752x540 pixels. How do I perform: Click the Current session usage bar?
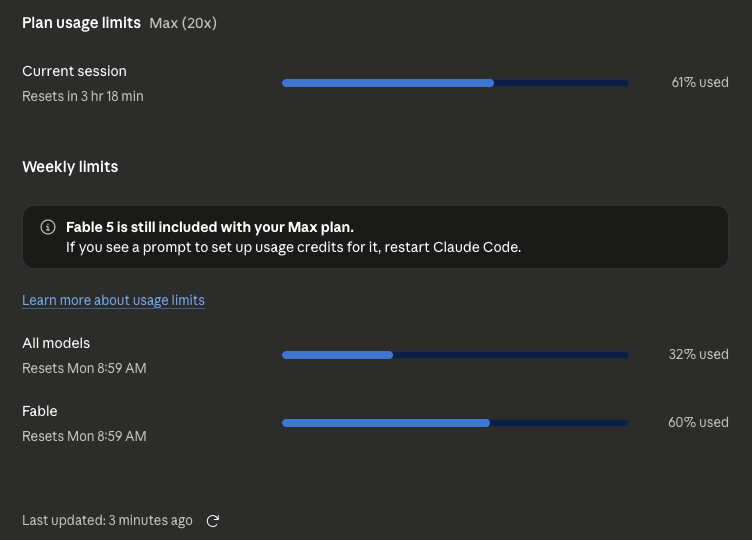pos(455,83)
